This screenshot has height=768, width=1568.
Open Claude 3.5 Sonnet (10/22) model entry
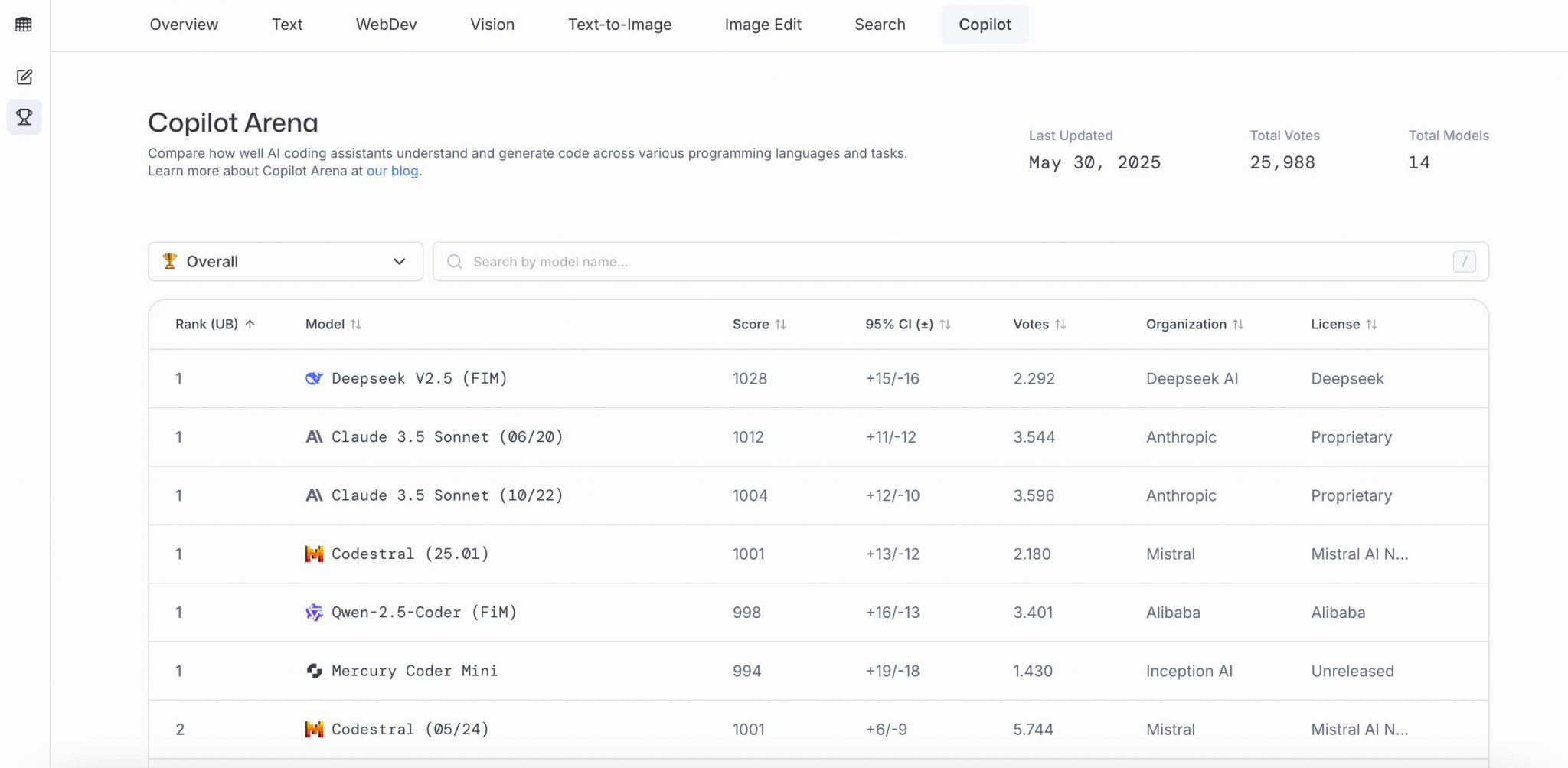click(447, 495)
